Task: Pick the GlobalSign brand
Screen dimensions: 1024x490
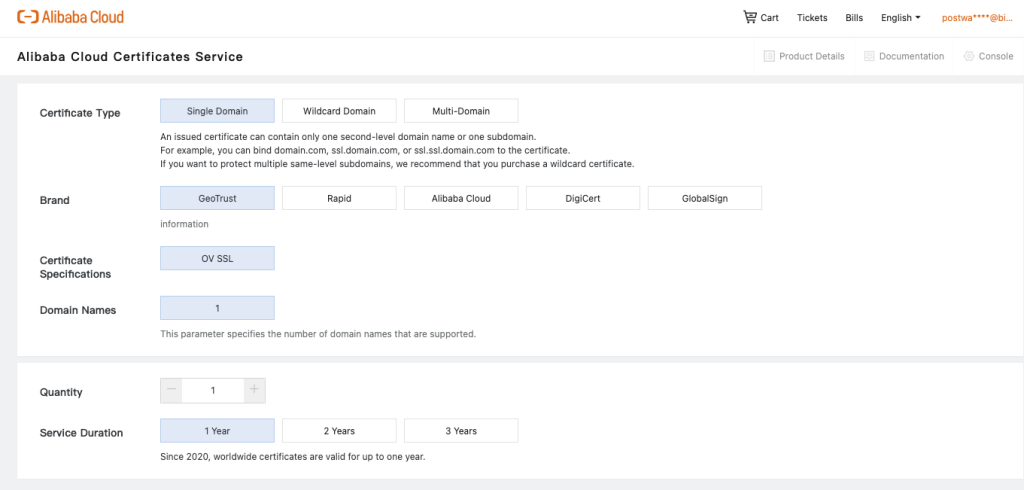Action: coord(705,198)
